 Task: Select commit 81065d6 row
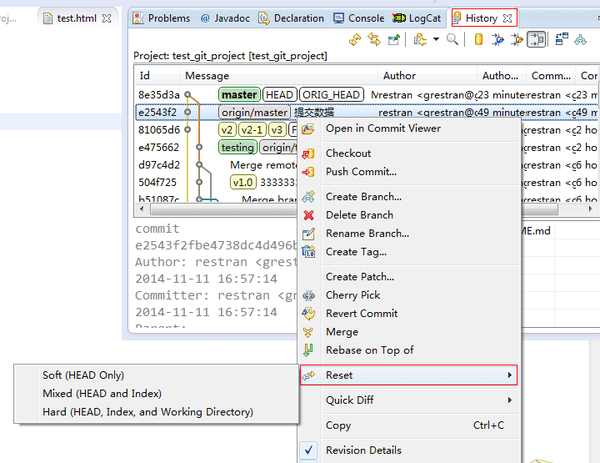367,130
